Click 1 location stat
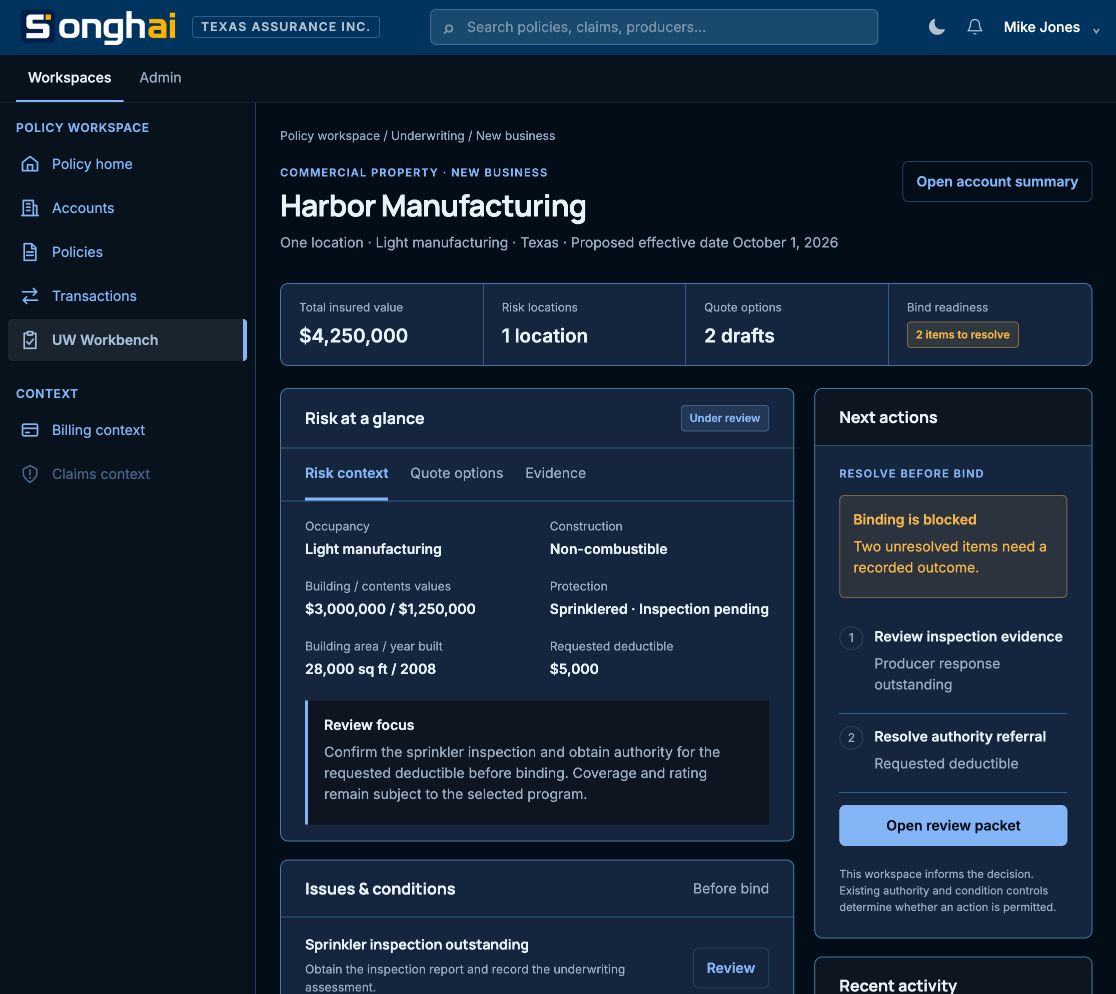This screenshot has width=1116, height=994. coord(544,336)
